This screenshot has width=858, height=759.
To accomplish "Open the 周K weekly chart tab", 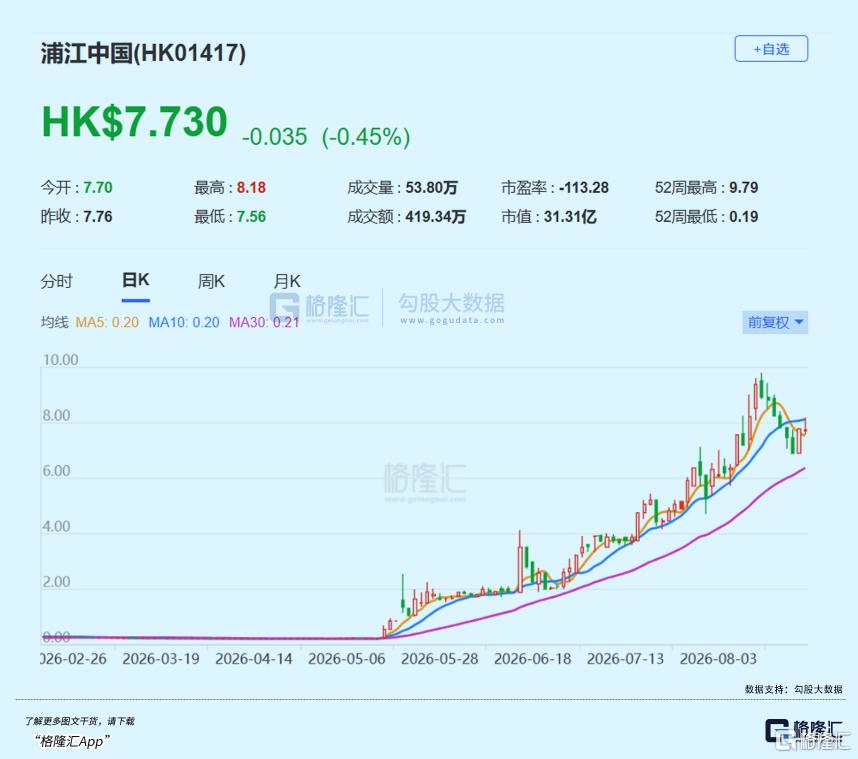I will click(x=211, y=281).
